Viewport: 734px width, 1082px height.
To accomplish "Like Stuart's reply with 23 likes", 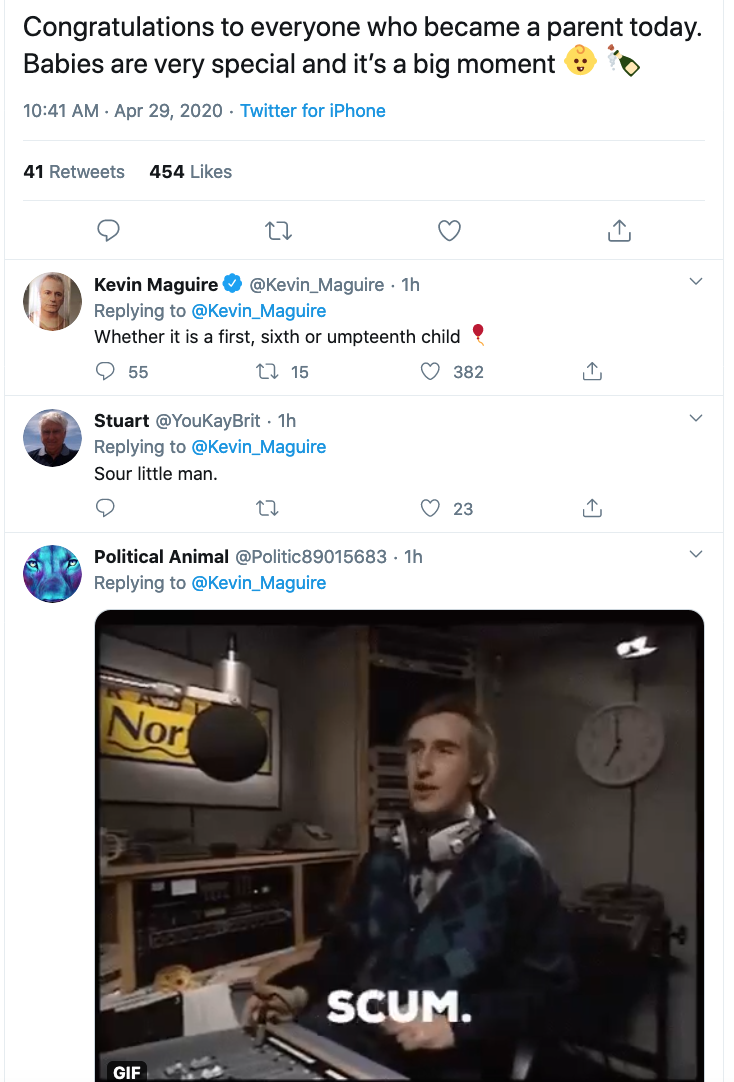I will pos(430,508).
